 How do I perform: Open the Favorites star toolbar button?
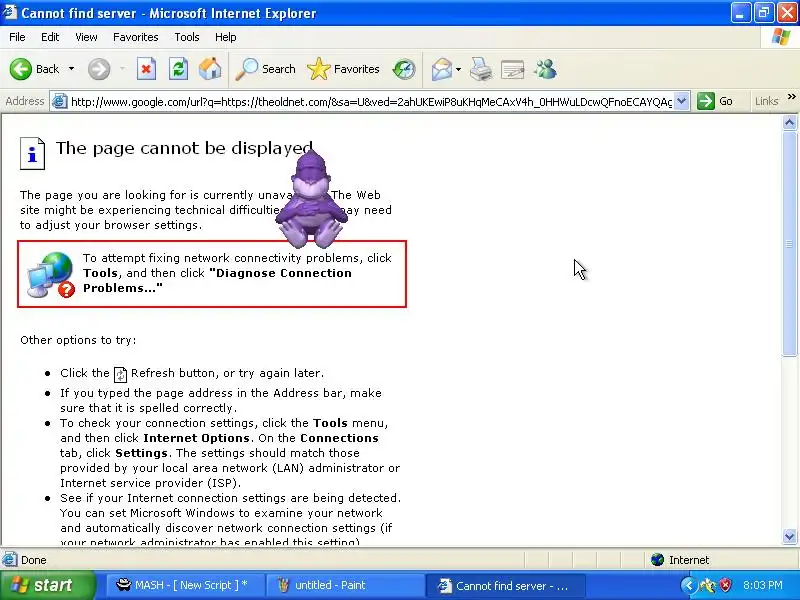point(343,69)
